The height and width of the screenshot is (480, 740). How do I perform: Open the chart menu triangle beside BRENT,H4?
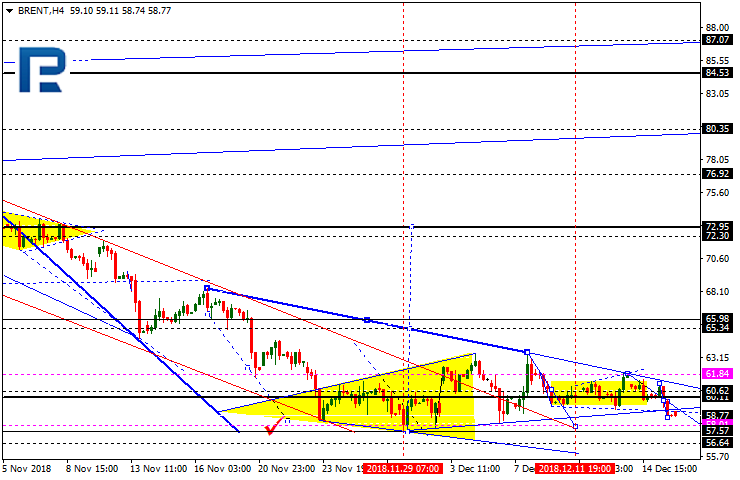click(x=9, y=11)
